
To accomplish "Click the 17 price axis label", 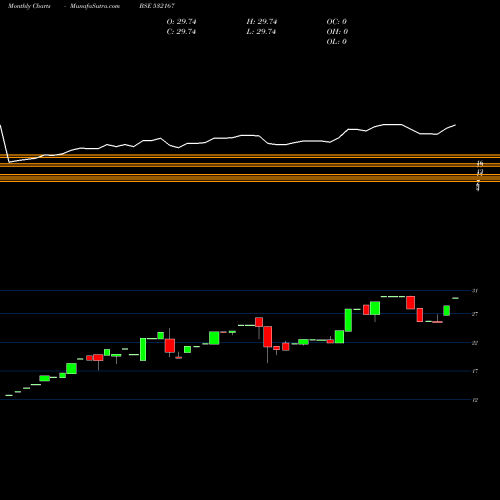I will (x=475, y=371).
